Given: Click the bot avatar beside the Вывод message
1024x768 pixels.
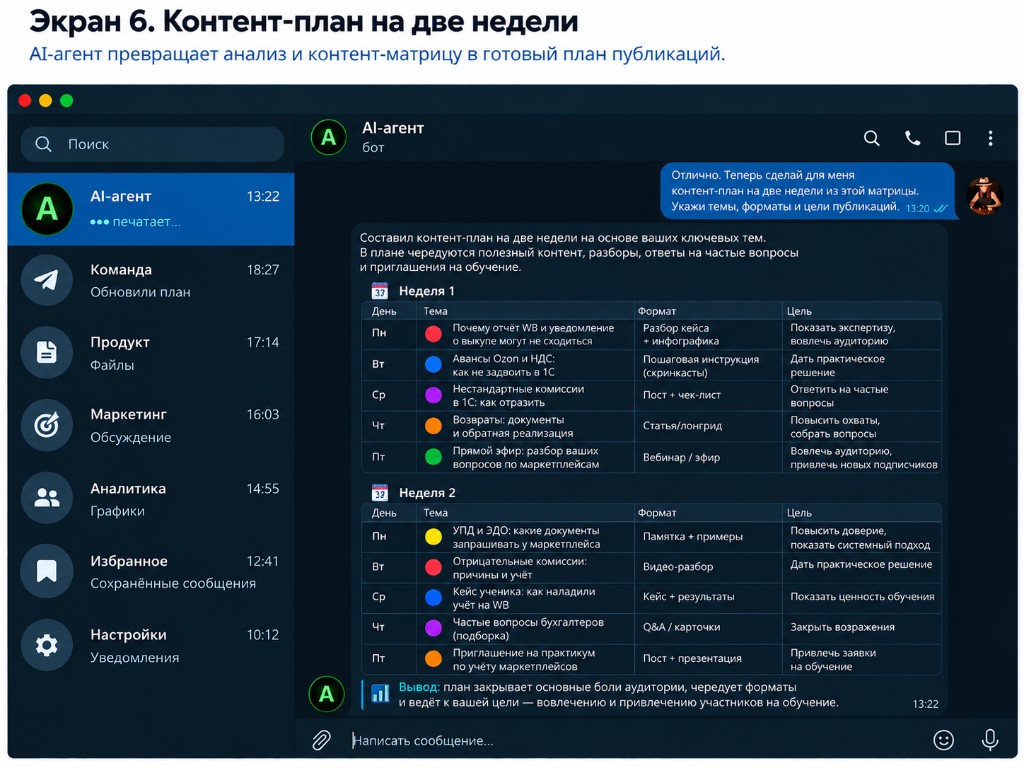Looking at the screenshot, I should coord(327,694).
